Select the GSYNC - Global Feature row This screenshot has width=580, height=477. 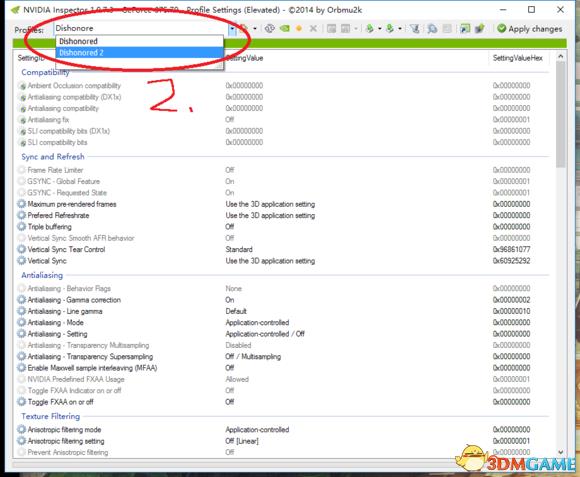click(x=283, y=182)
